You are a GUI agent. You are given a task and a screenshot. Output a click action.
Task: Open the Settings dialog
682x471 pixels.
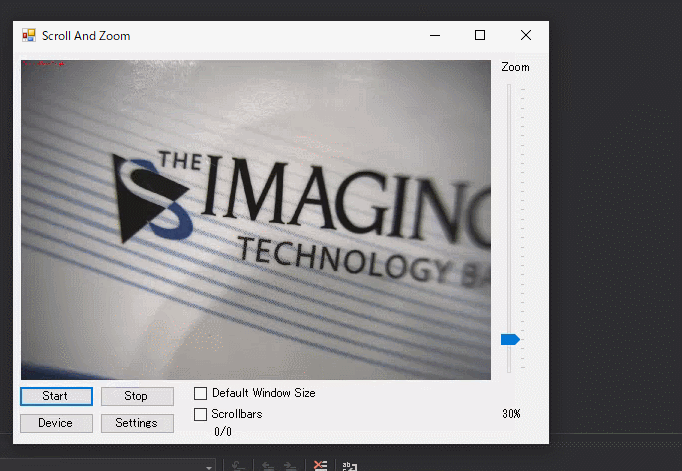click(137, 423)
